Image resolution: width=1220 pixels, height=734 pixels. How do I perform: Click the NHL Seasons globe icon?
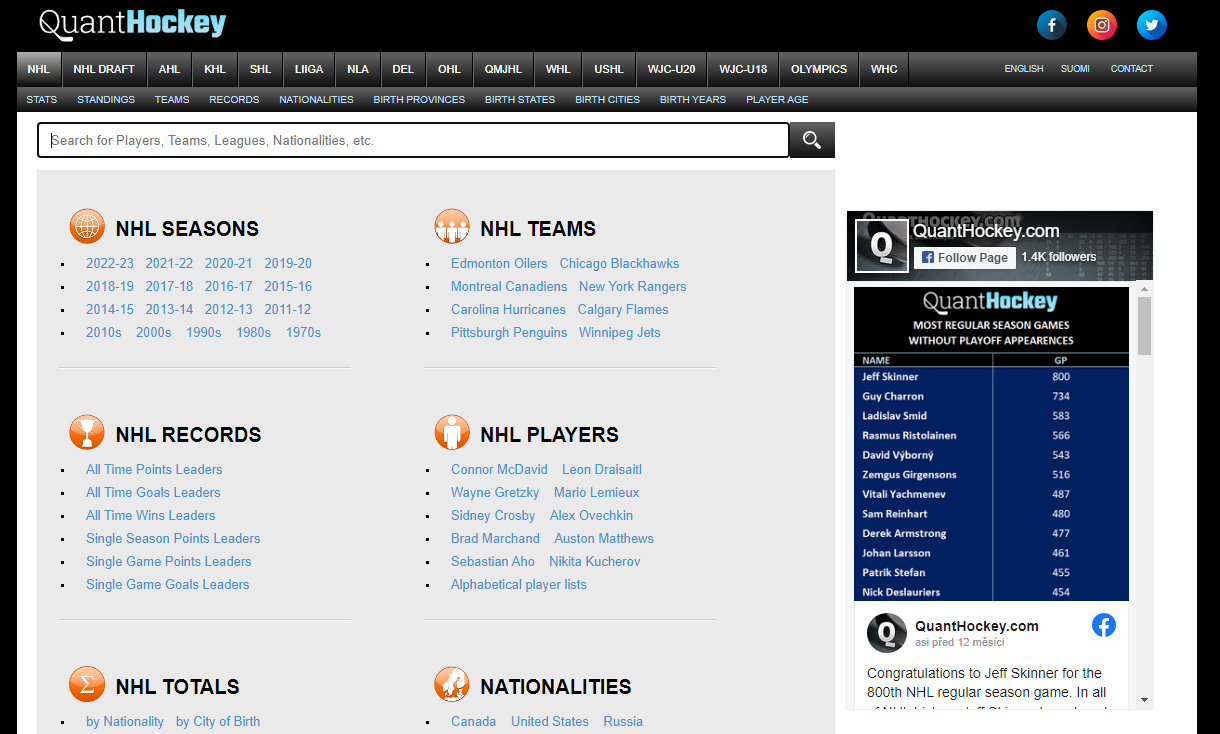(x=87, y=226)
